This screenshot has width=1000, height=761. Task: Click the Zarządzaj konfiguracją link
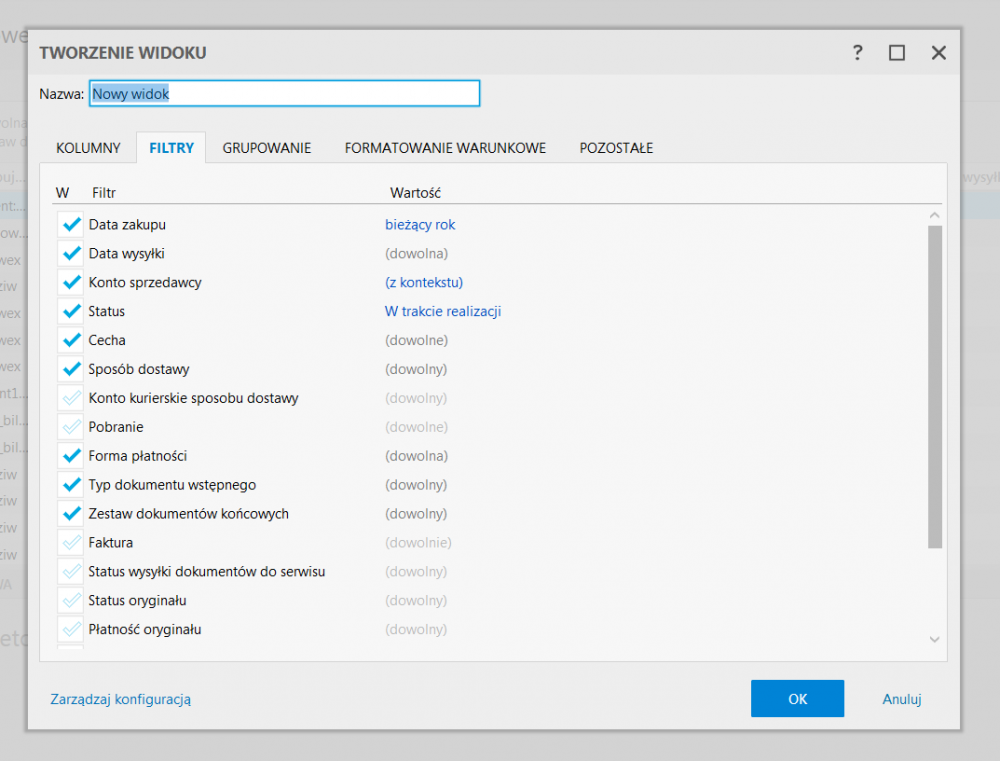[x=120, y=699]
